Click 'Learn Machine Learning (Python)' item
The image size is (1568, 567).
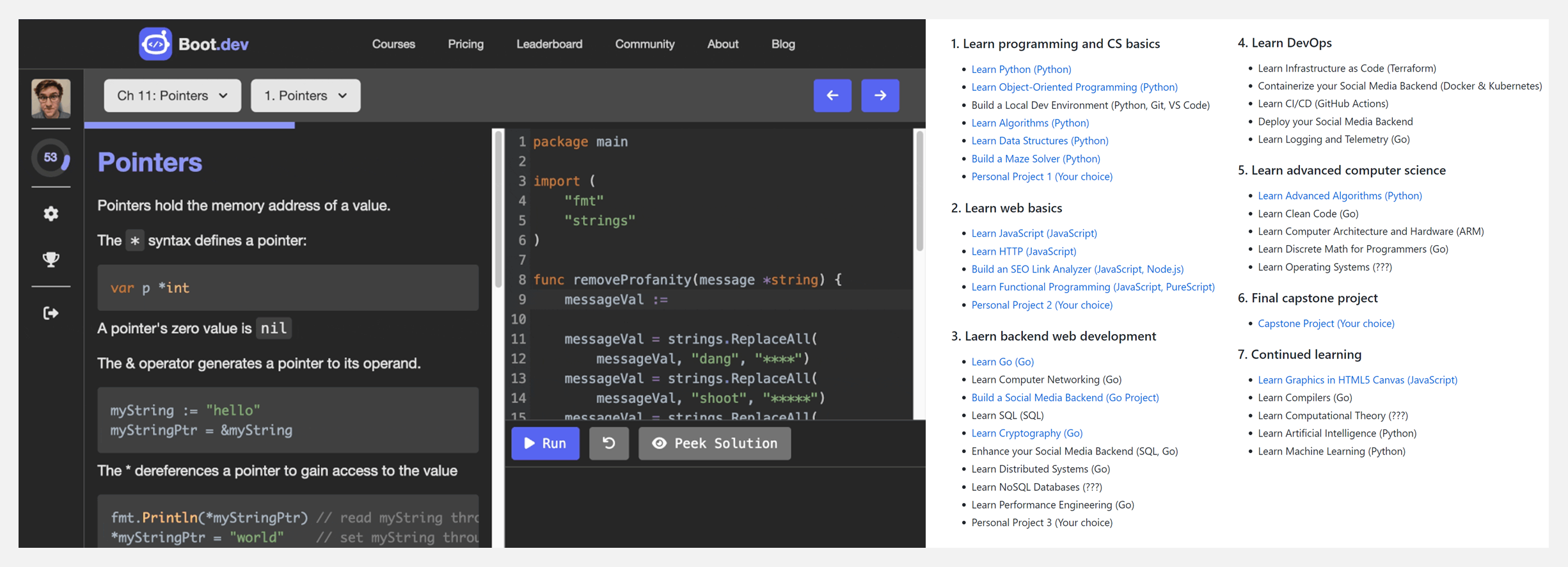(x=1331, y=451)
